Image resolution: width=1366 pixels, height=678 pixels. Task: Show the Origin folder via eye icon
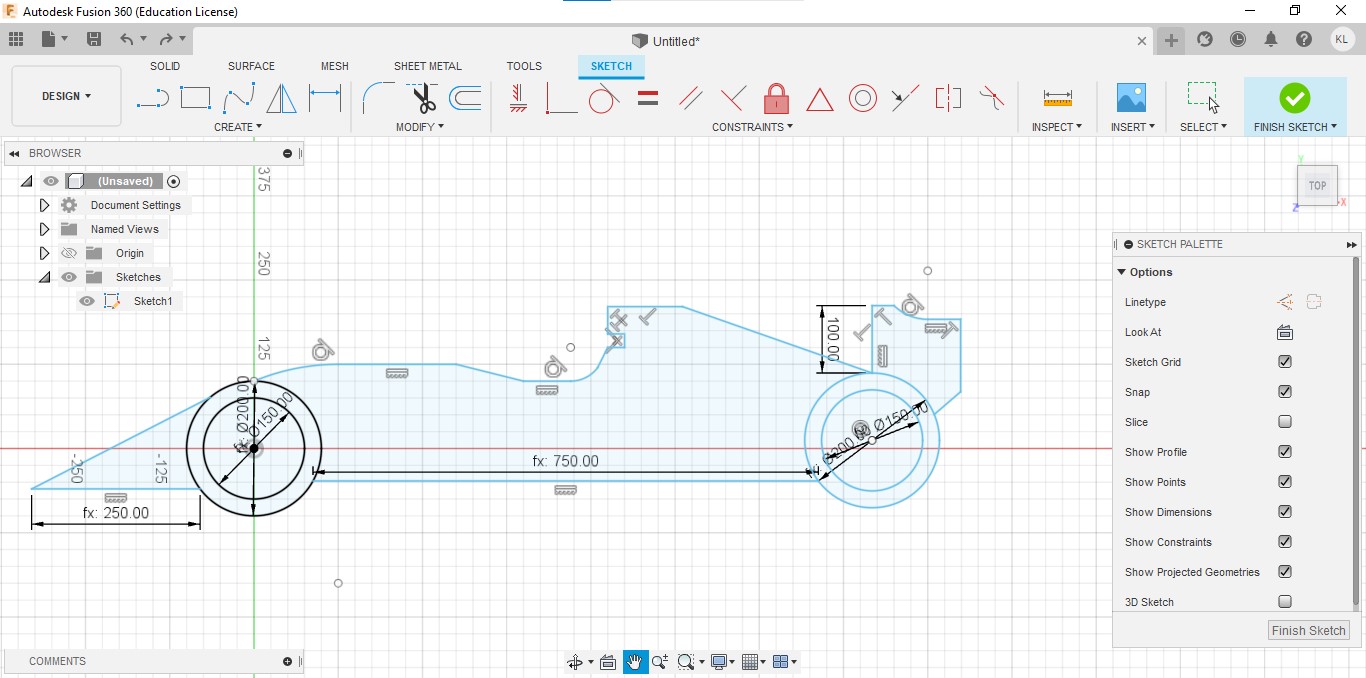69,253
